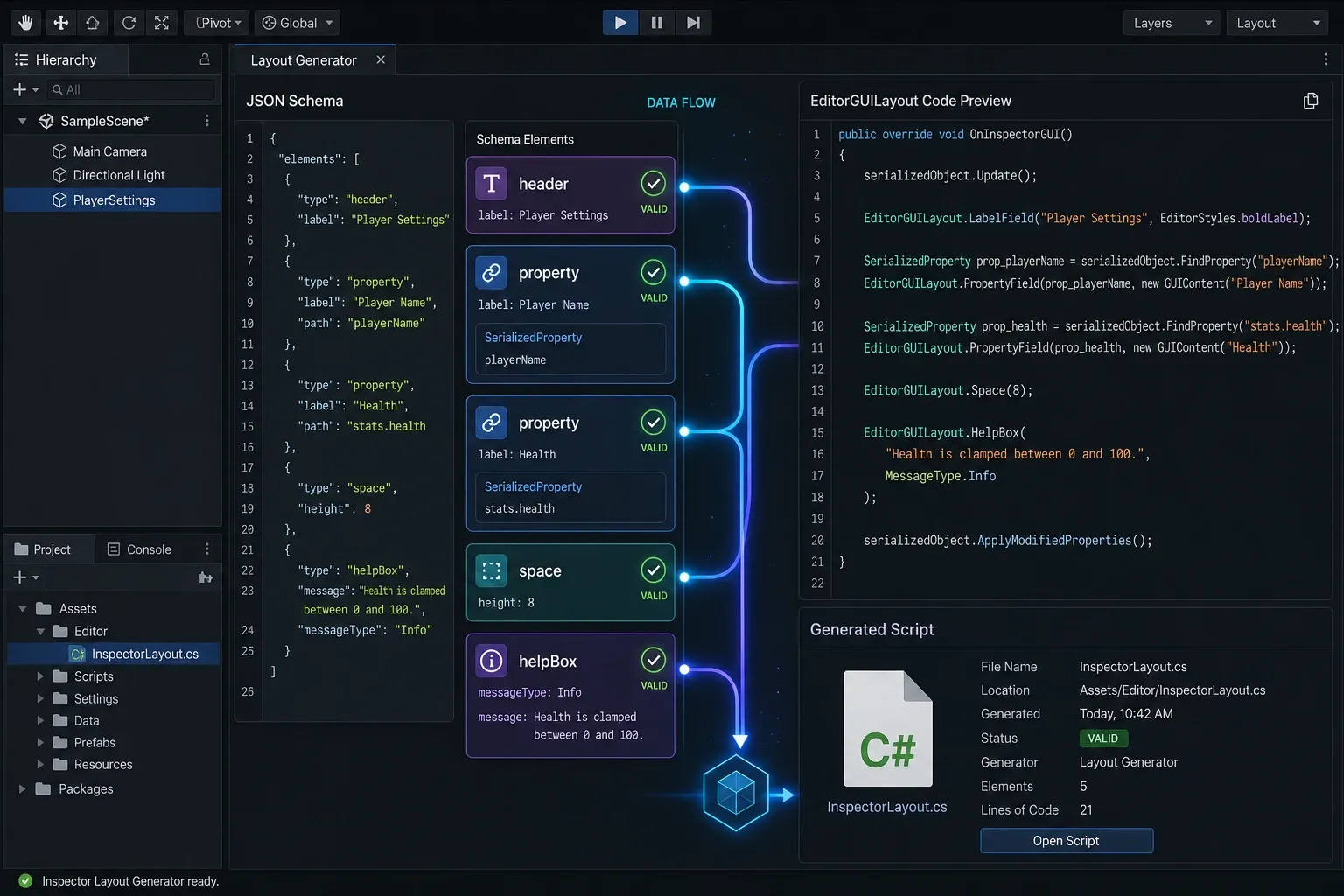
Task: Select InspectorLayout.cs in the Project tree
Action: [x=113, y=654]
